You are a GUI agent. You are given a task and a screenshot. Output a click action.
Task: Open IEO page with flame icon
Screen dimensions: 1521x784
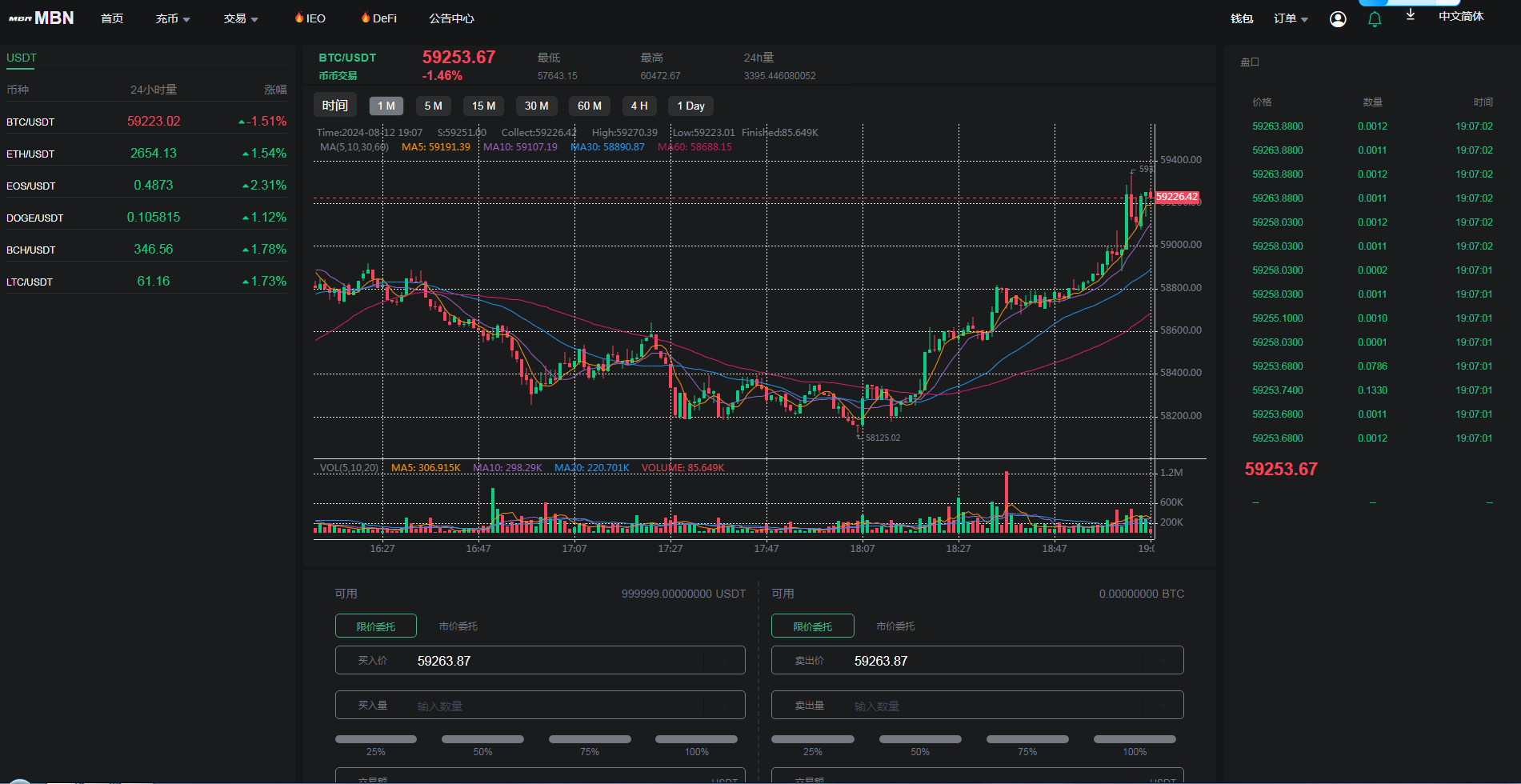[x=310, y=18]
